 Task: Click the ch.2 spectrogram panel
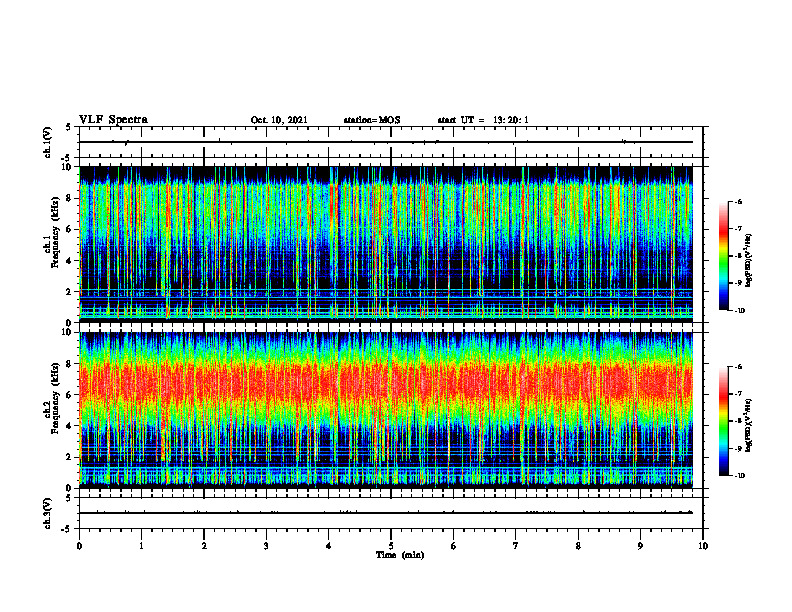click(386, 410)
